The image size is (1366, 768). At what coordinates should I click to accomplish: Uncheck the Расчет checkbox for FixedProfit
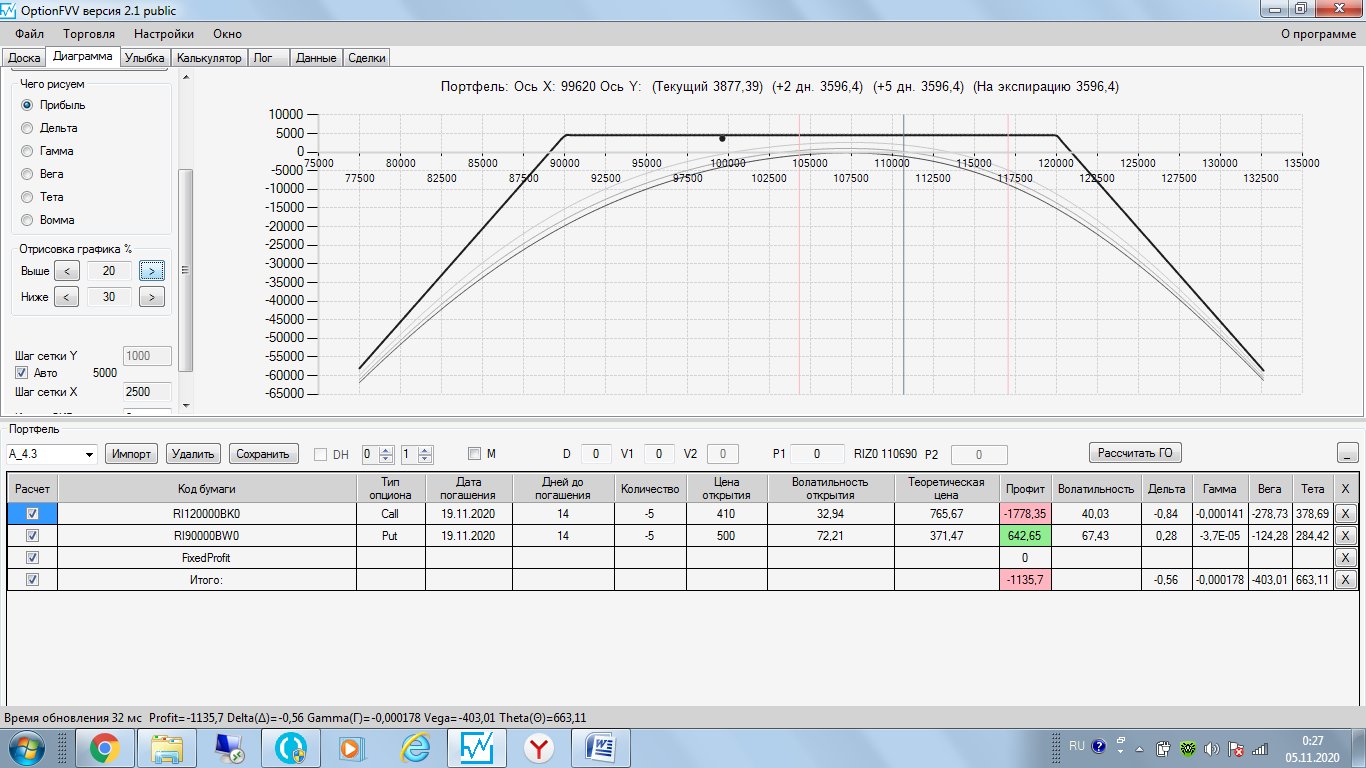click(32, 558)
